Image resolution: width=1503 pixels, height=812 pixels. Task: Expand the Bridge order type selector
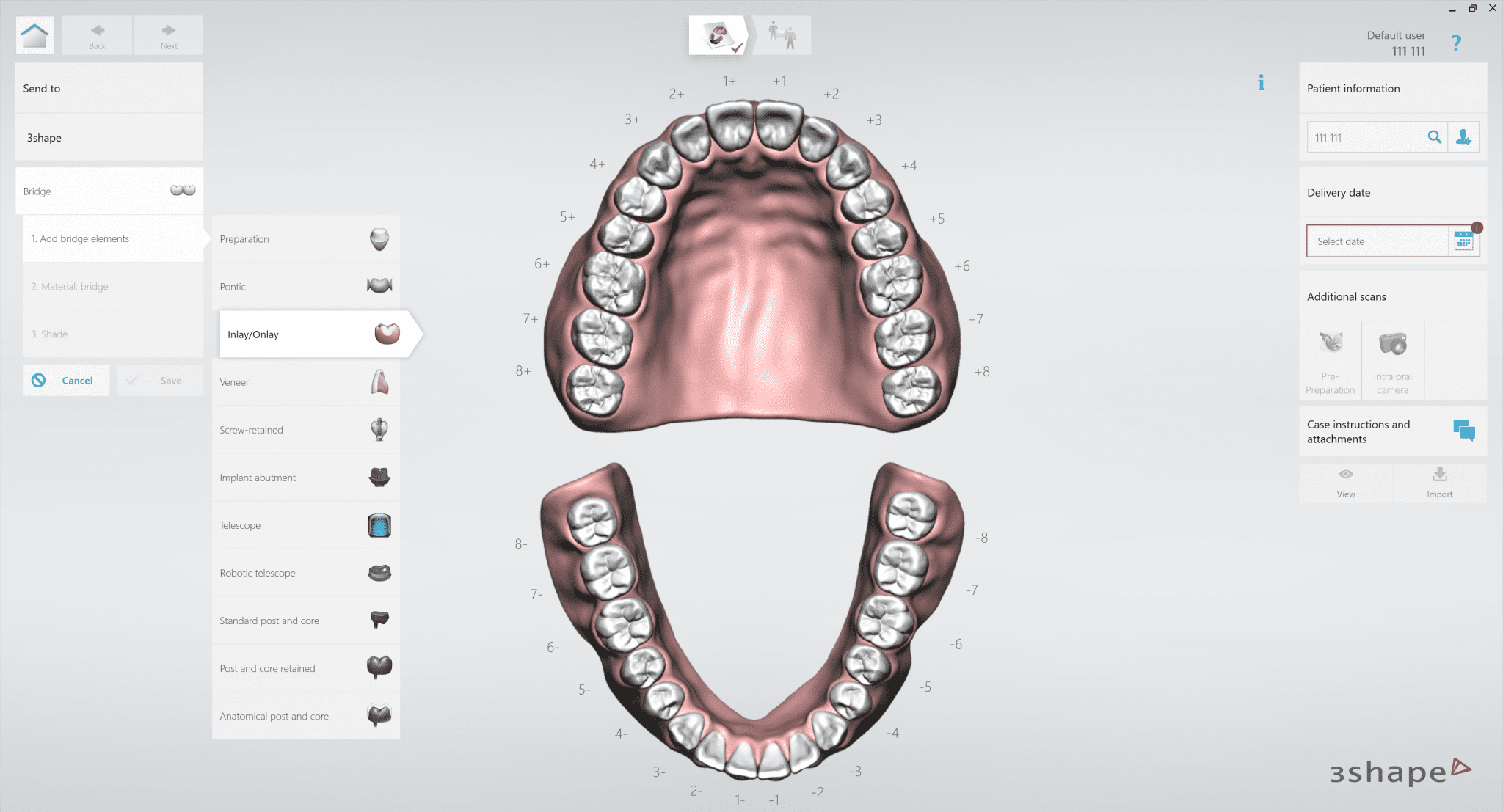click(x=109, y=191)
